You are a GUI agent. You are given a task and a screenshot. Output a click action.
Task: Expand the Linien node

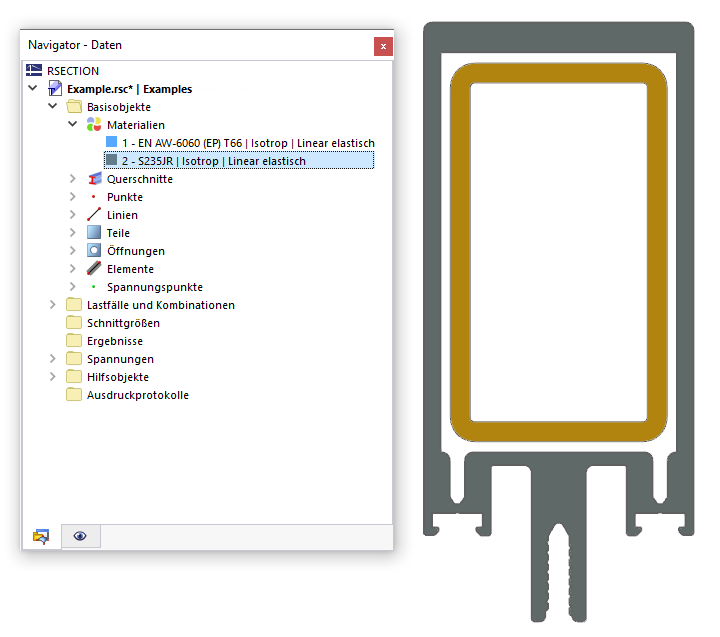[x=73, y=214]
